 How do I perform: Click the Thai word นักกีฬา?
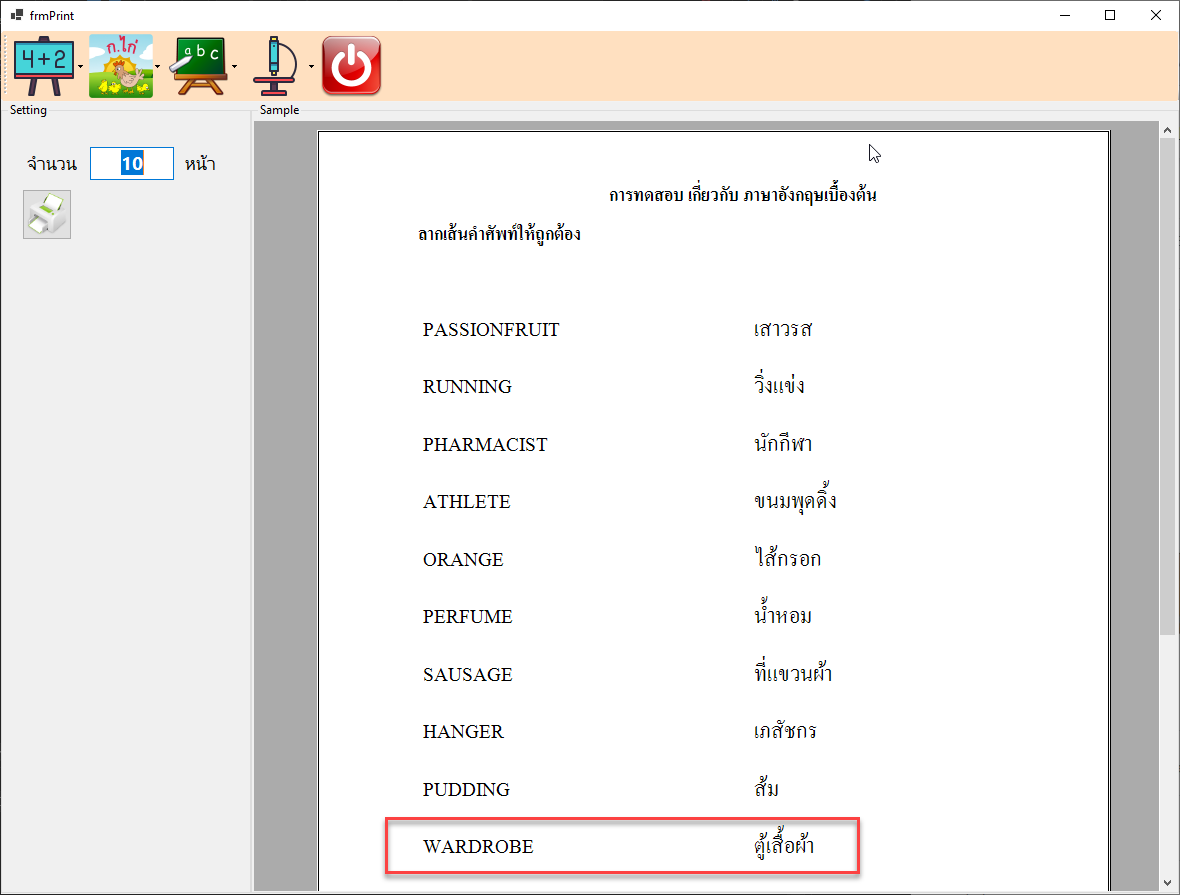click(x=783, y=443)
